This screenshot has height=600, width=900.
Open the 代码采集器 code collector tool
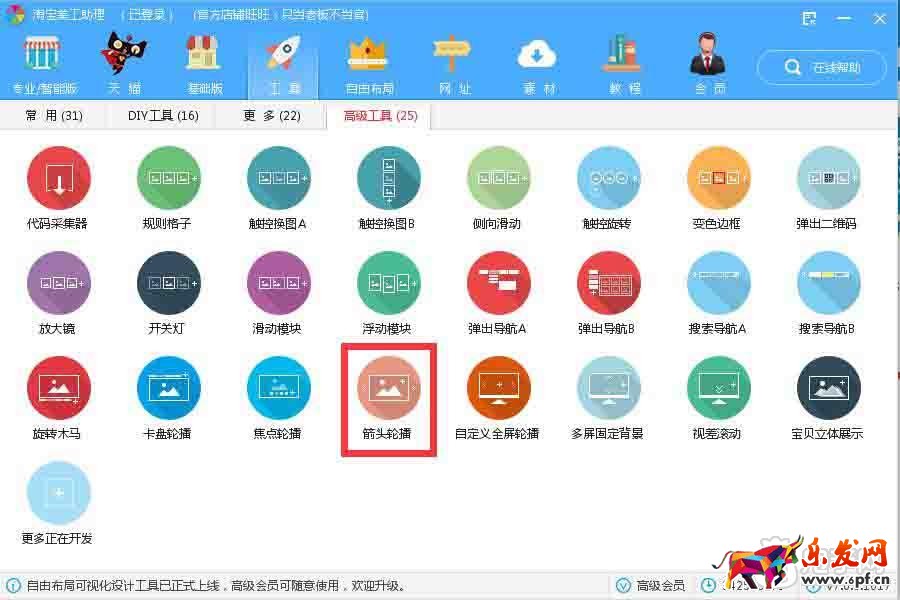point(59,178)
